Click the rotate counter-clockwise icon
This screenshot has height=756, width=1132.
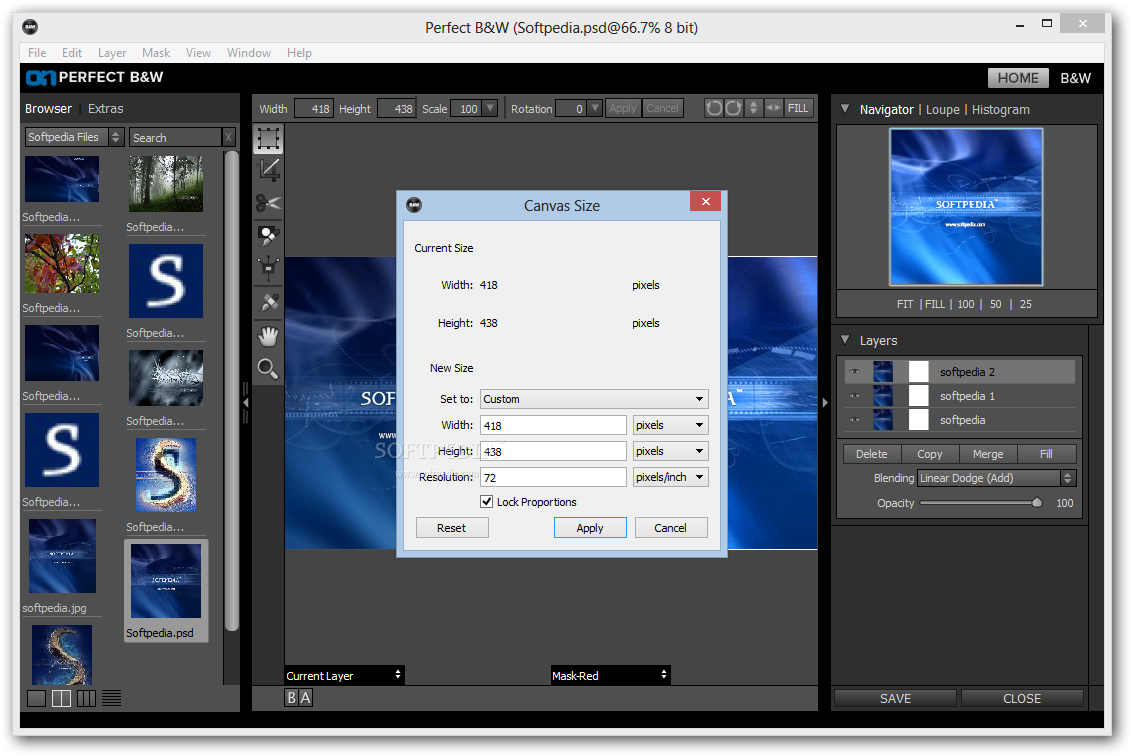click(714, 108)
